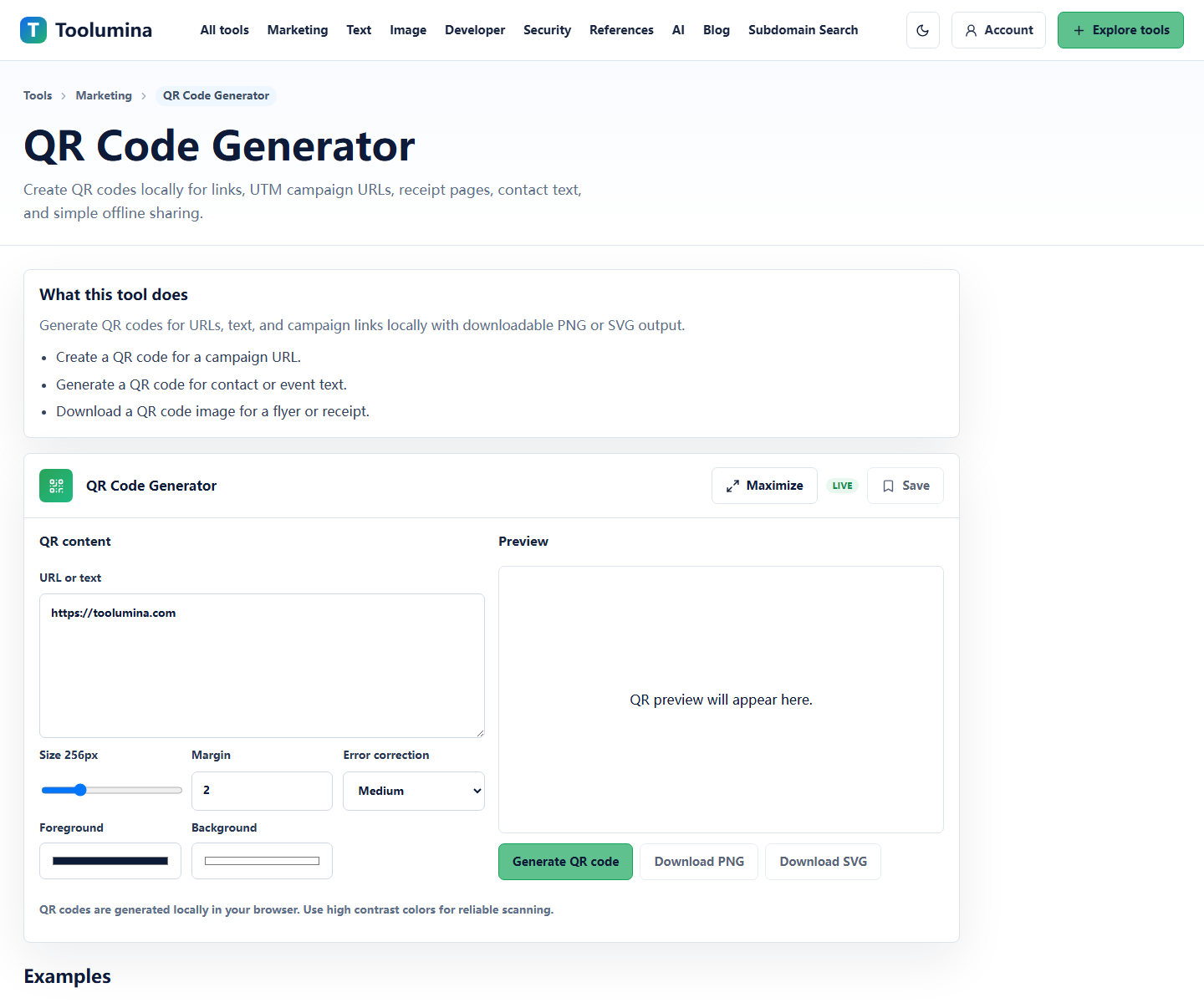Open the AI nav item
Image resolution: width=1204 pixels, height=1003 pixels.
pyautogui.click(x=678, y=30)
